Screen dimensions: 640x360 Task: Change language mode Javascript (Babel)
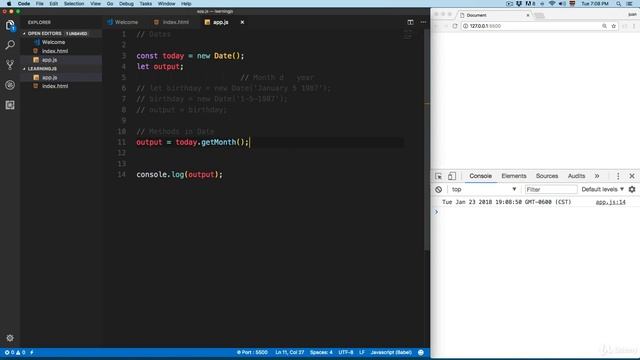coord(391,352)
